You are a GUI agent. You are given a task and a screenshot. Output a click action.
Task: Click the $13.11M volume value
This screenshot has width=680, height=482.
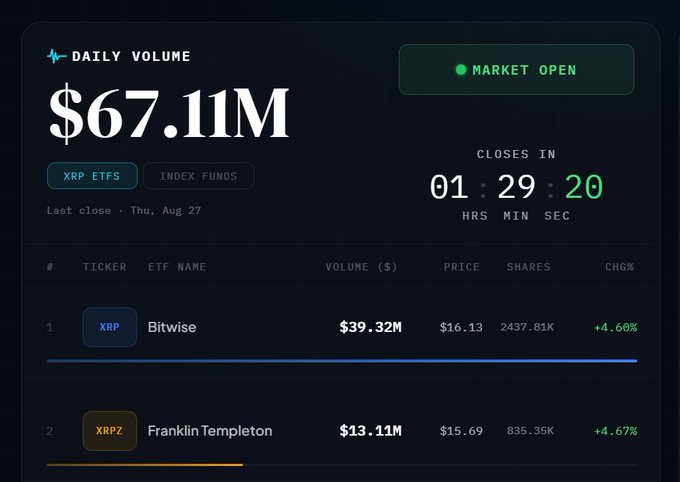click(370, 431)
